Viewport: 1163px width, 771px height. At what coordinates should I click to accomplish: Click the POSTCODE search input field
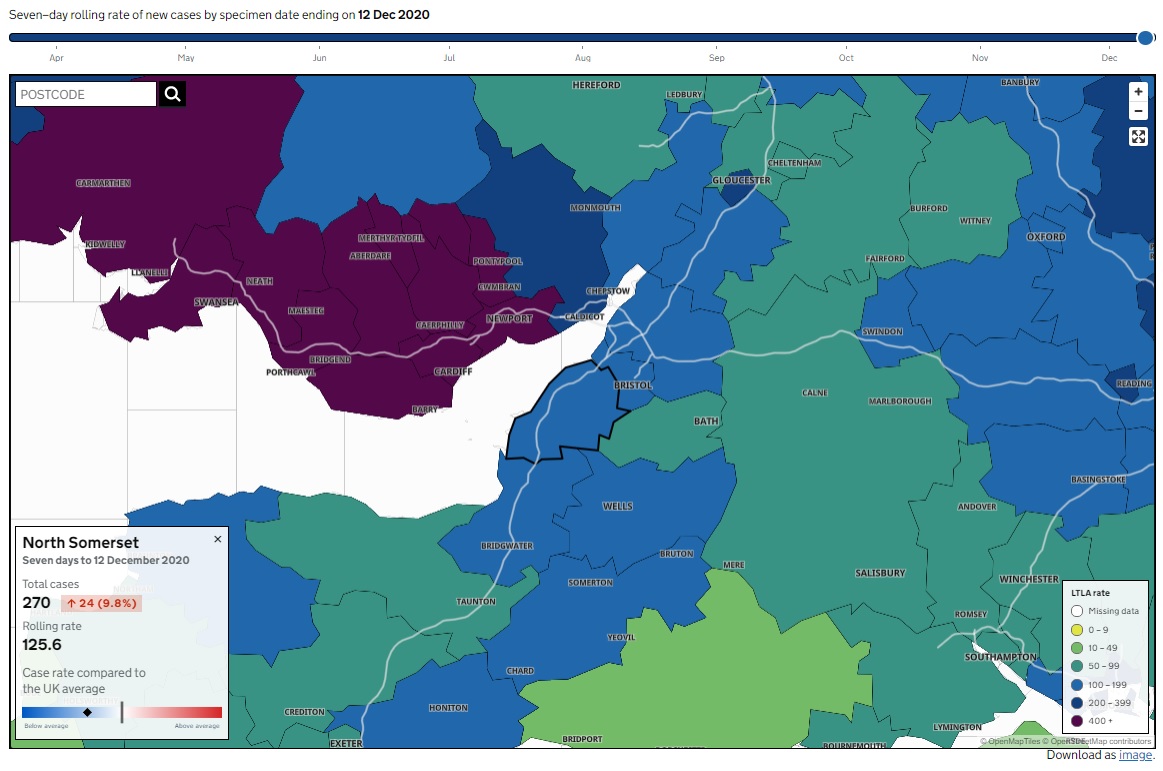click(x=86, y=94)
